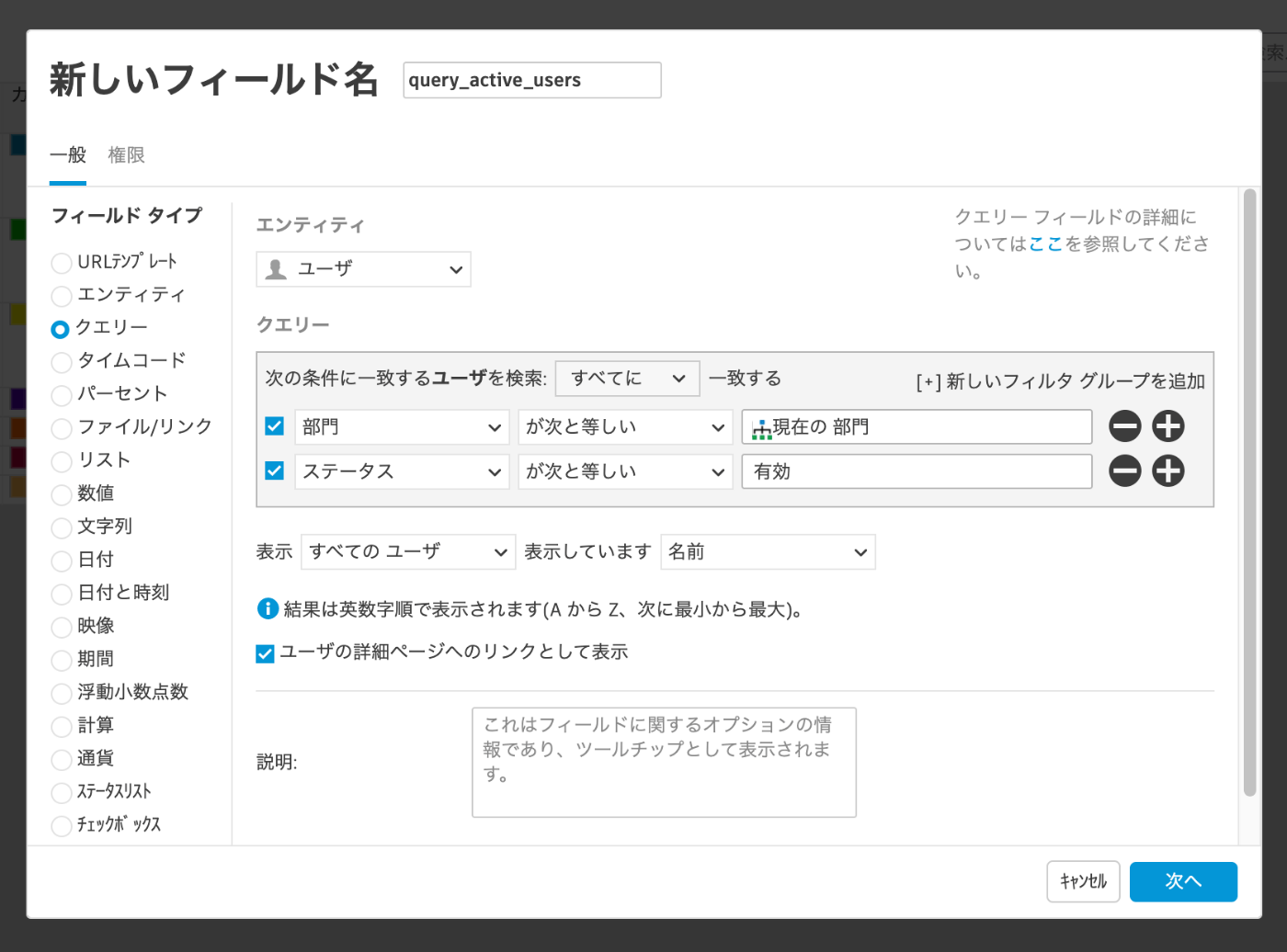Click the 有効 status value field
The width and height of the screenshot is (1287, 952).
pos(917,471)
